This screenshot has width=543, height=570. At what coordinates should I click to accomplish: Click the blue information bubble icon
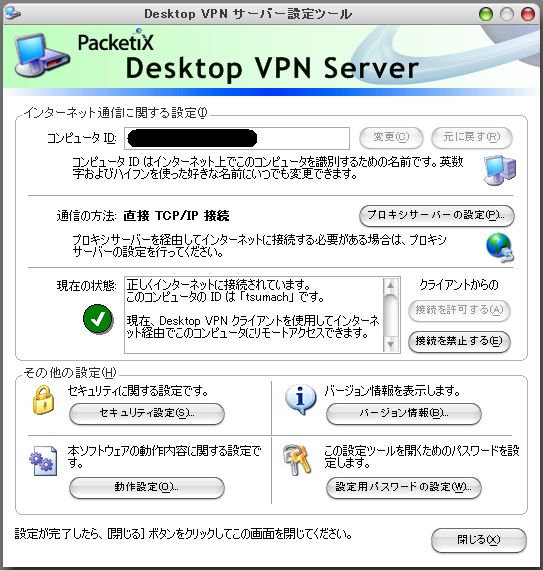tap(301, 400)
